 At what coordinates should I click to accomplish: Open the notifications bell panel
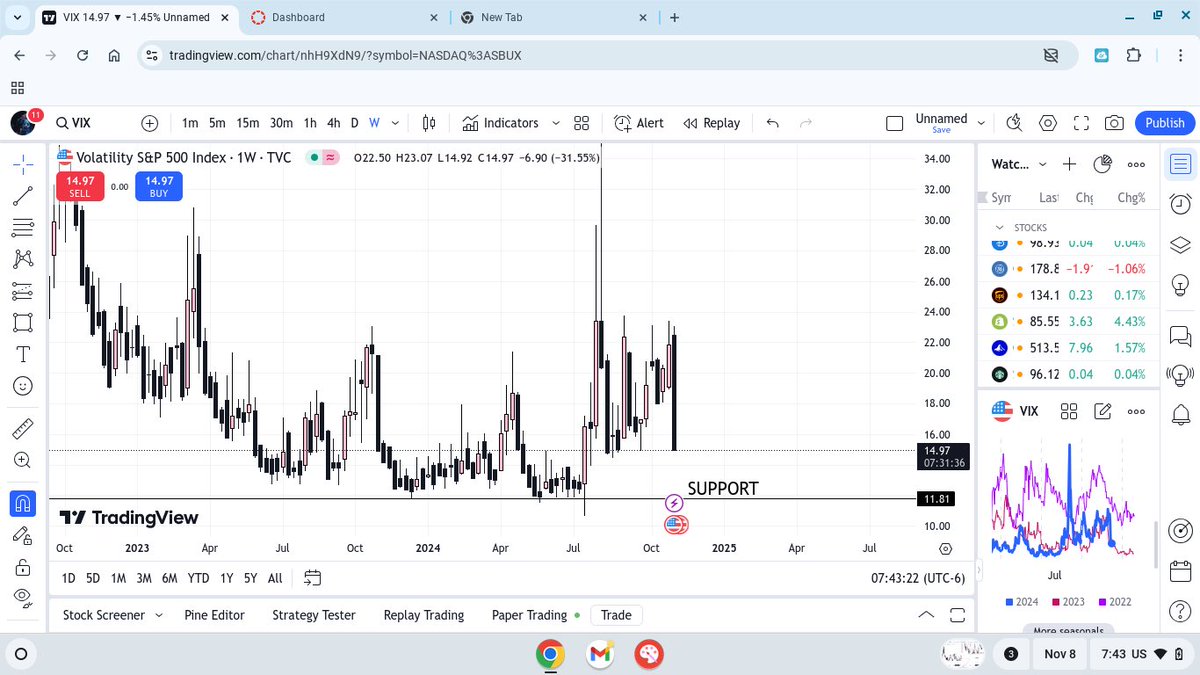click(1180, 413)
